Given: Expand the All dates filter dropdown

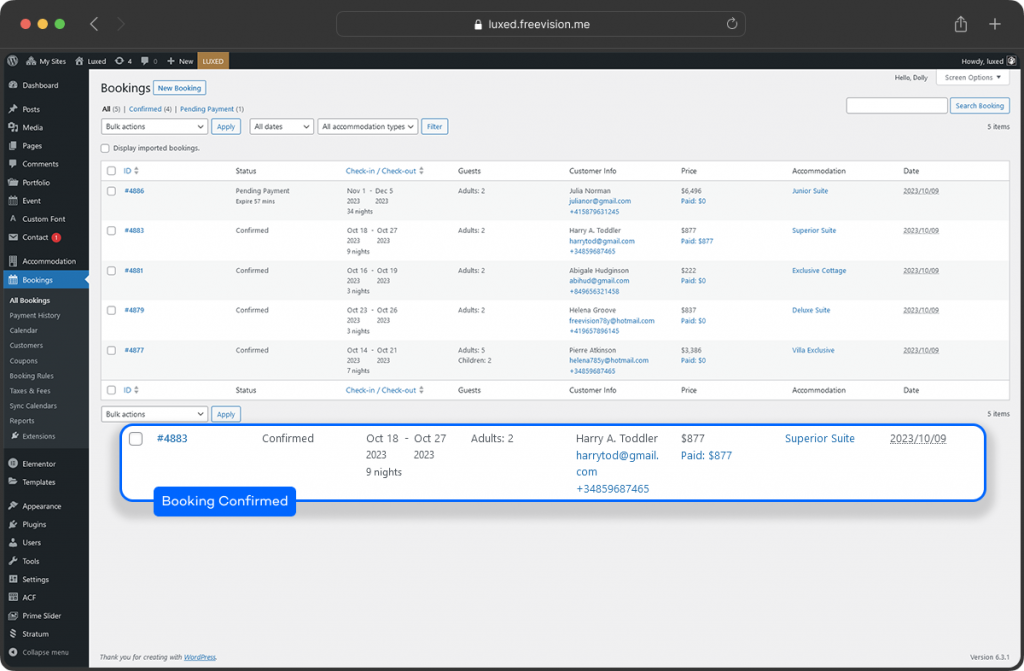Looking at the screenshot, I should (280, 127).
